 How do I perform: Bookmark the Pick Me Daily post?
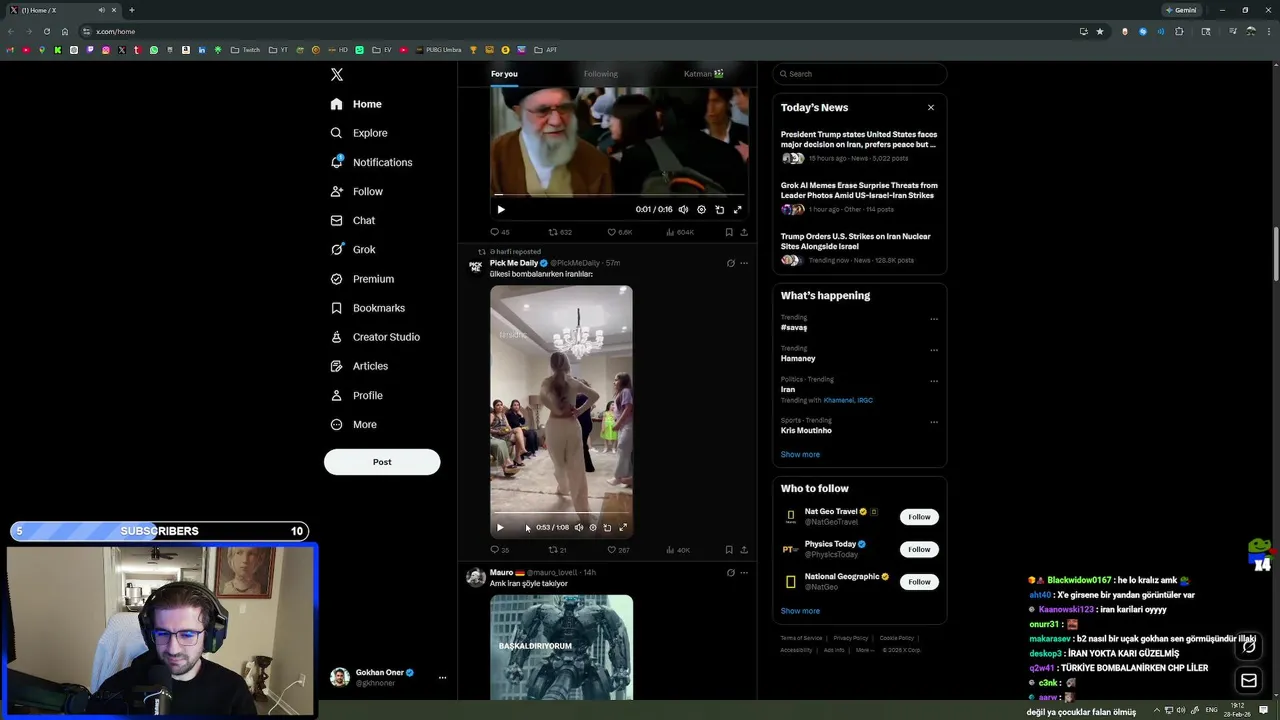(729, 550)
